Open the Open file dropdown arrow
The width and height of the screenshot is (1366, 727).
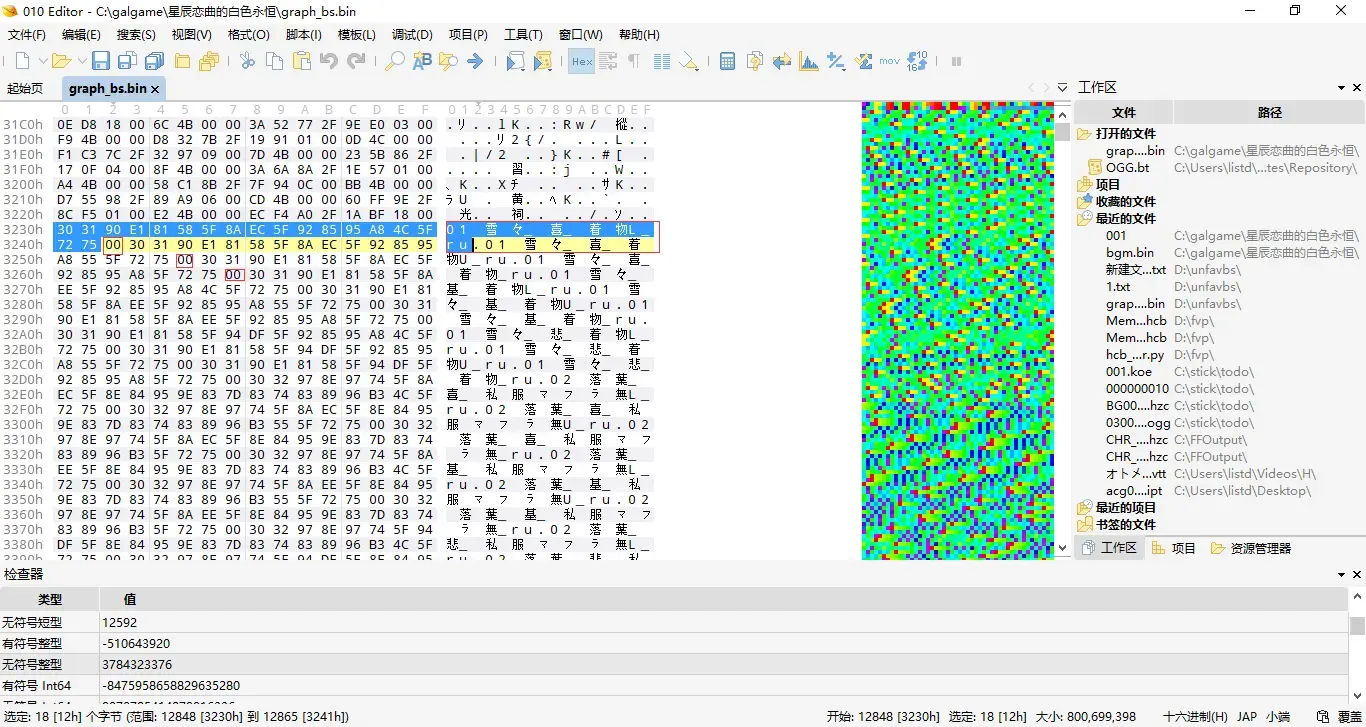pyautogui.click(x=82, y=62)
